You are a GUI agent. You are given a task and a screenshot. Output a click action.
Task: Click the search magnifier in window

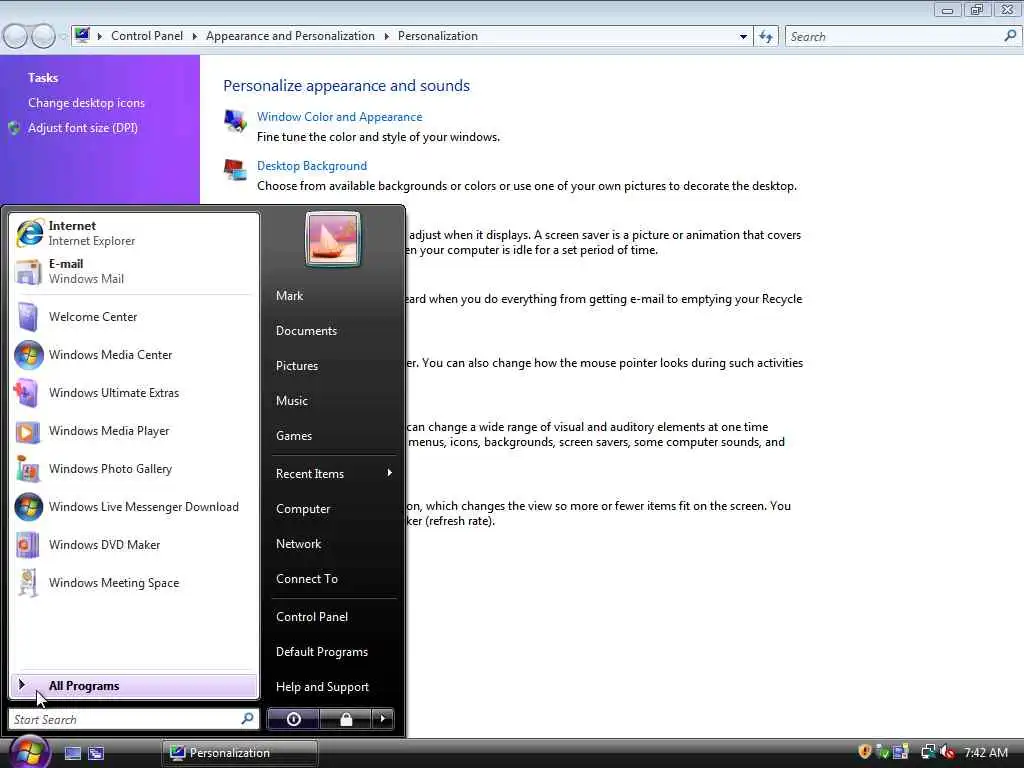(x=1010, y=37)
